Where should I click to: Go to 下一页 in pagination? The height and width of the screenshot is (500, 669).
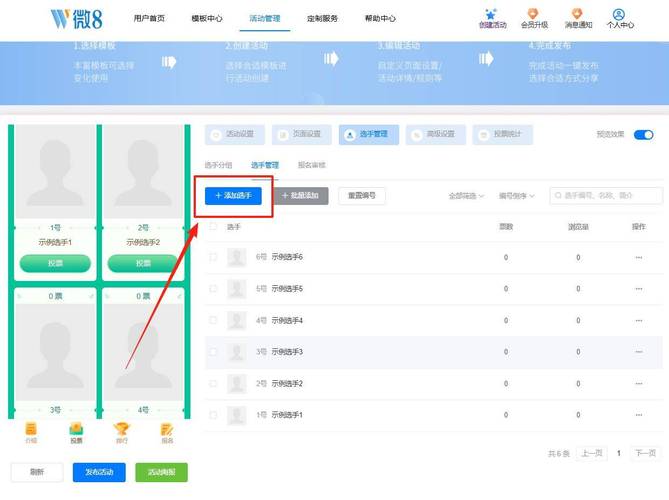[x=645, y=453]
